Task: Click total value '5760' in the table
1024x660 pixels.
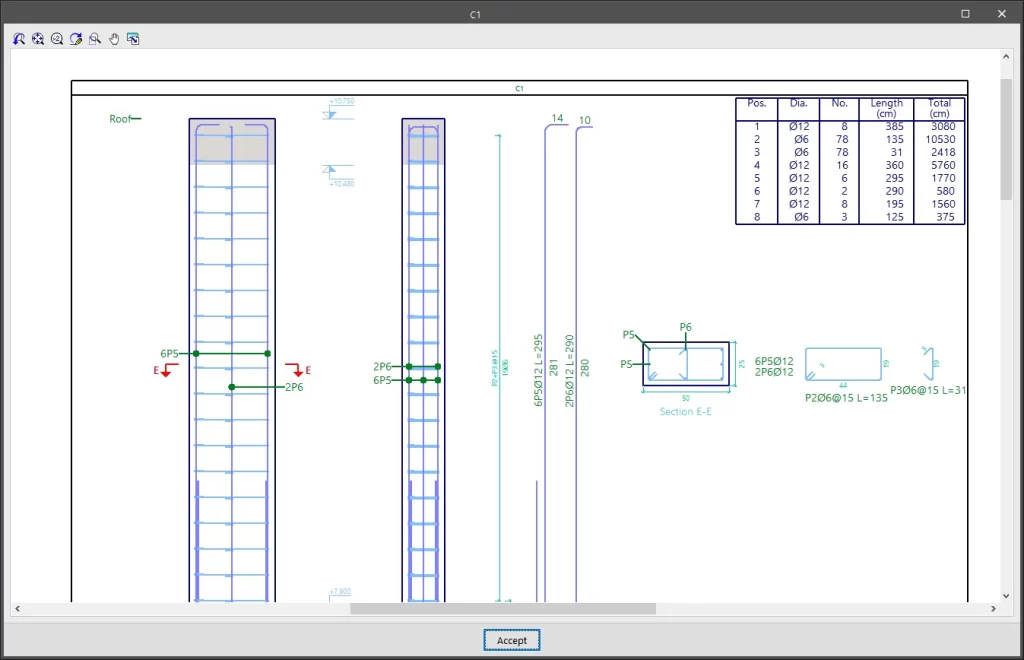Action: (x=943, y=165)
